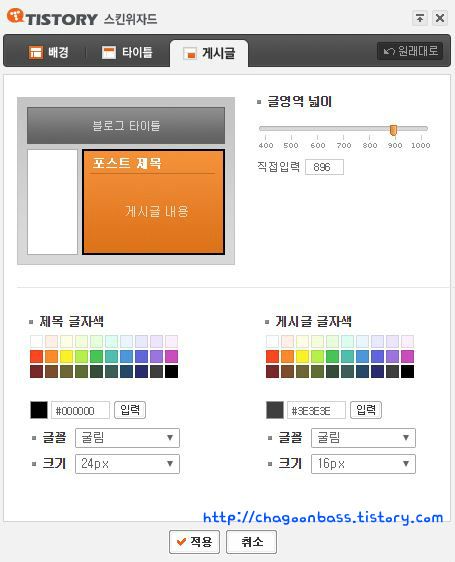The image size is (455, 562).
Task: Click the black current color box for title
Action: [39, 410]
